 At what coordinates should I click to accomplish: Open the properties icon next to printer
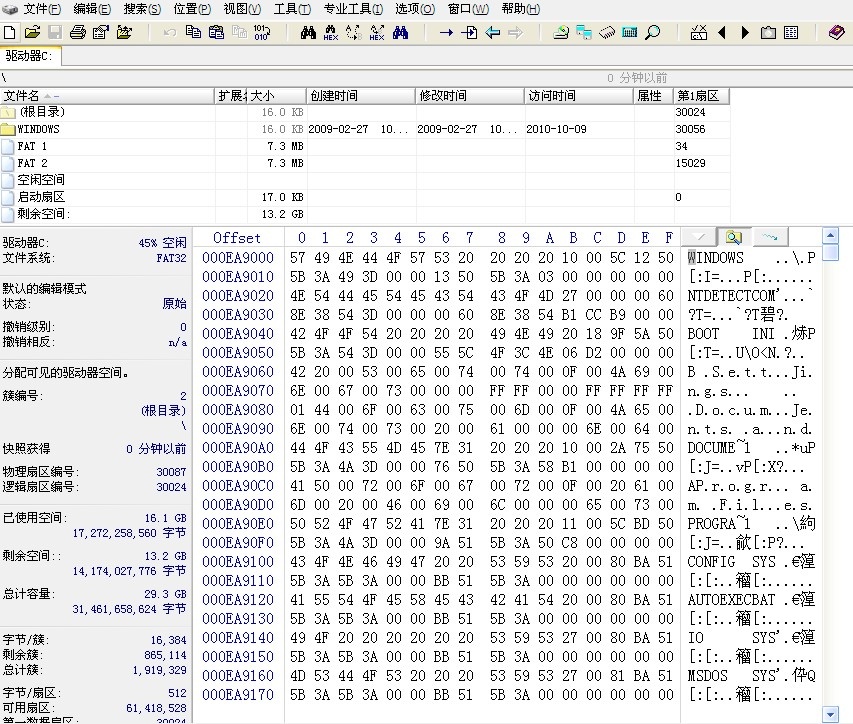pyautogui.click(x=101, y=33)
